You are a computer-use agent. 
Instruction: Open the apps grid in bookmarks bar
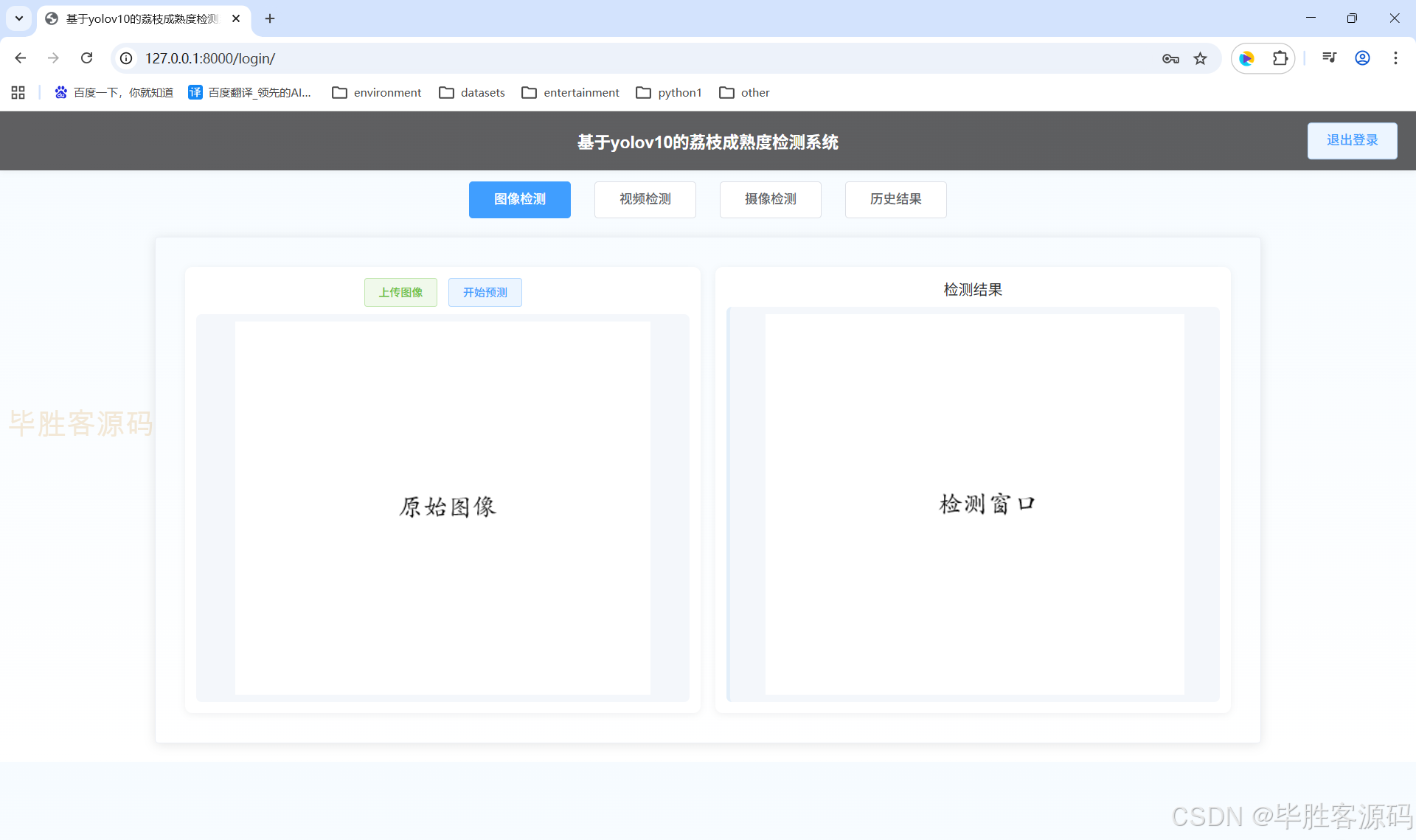(18, 92)
